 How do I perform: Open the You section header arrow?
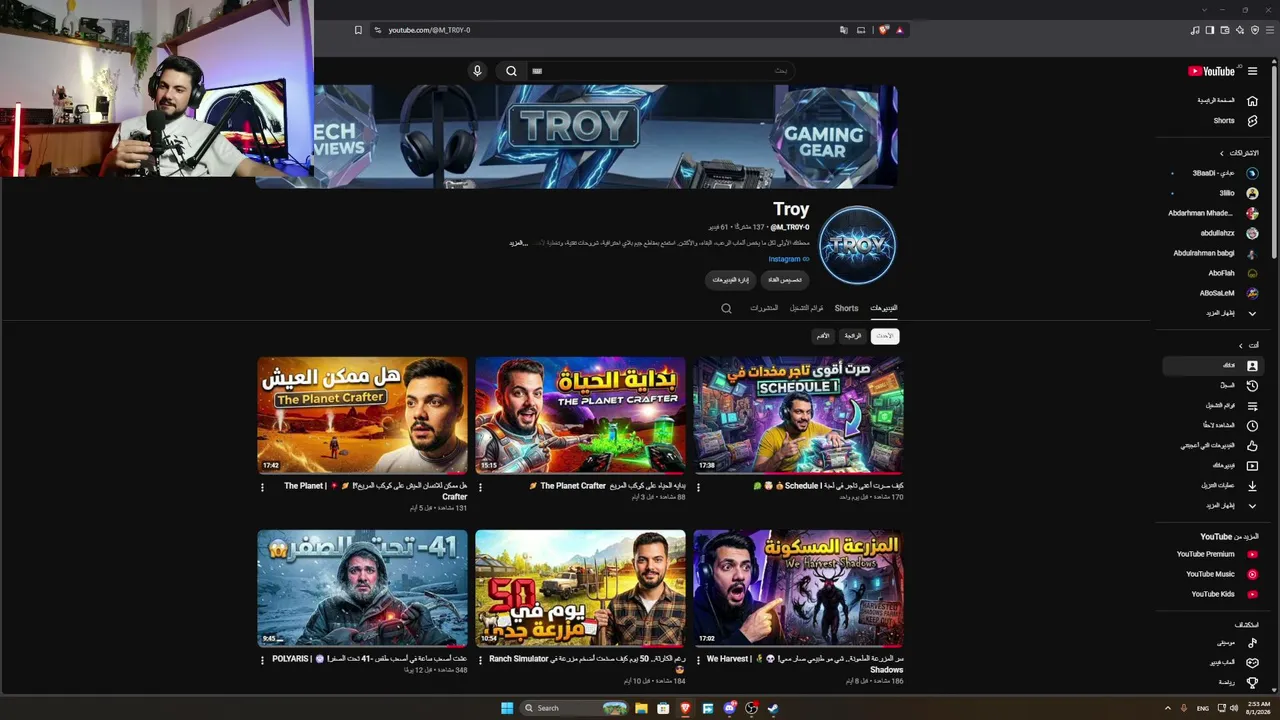click(1241, 345)
